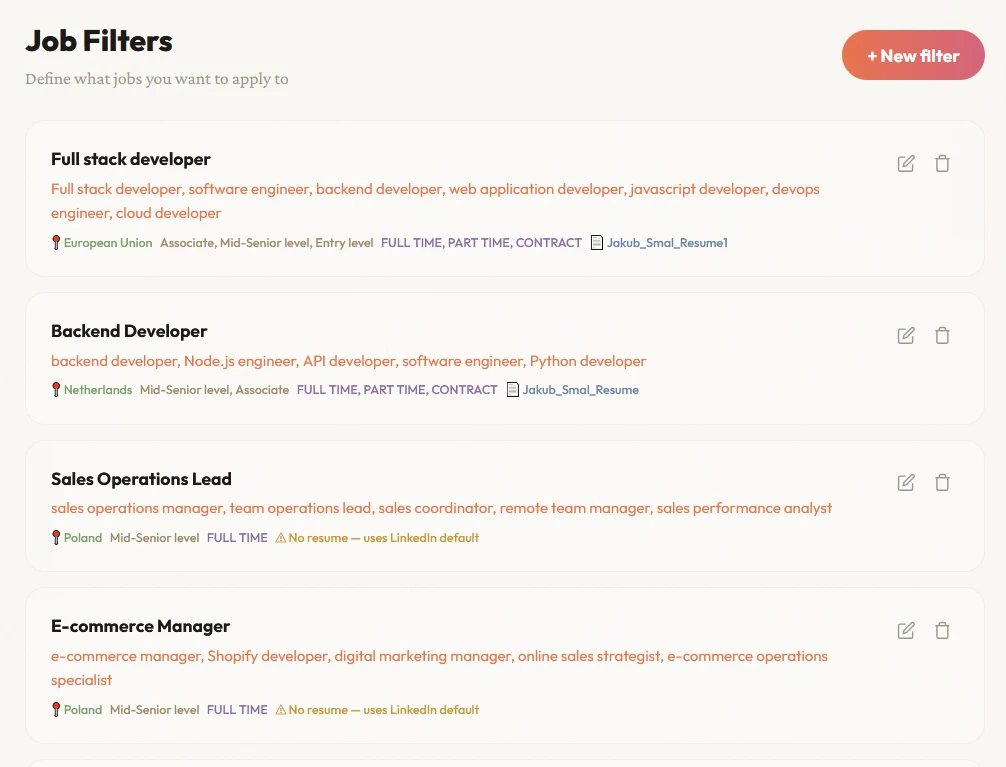Click the Job Filters page heading
1006x767 pixels.
point(99,41)
